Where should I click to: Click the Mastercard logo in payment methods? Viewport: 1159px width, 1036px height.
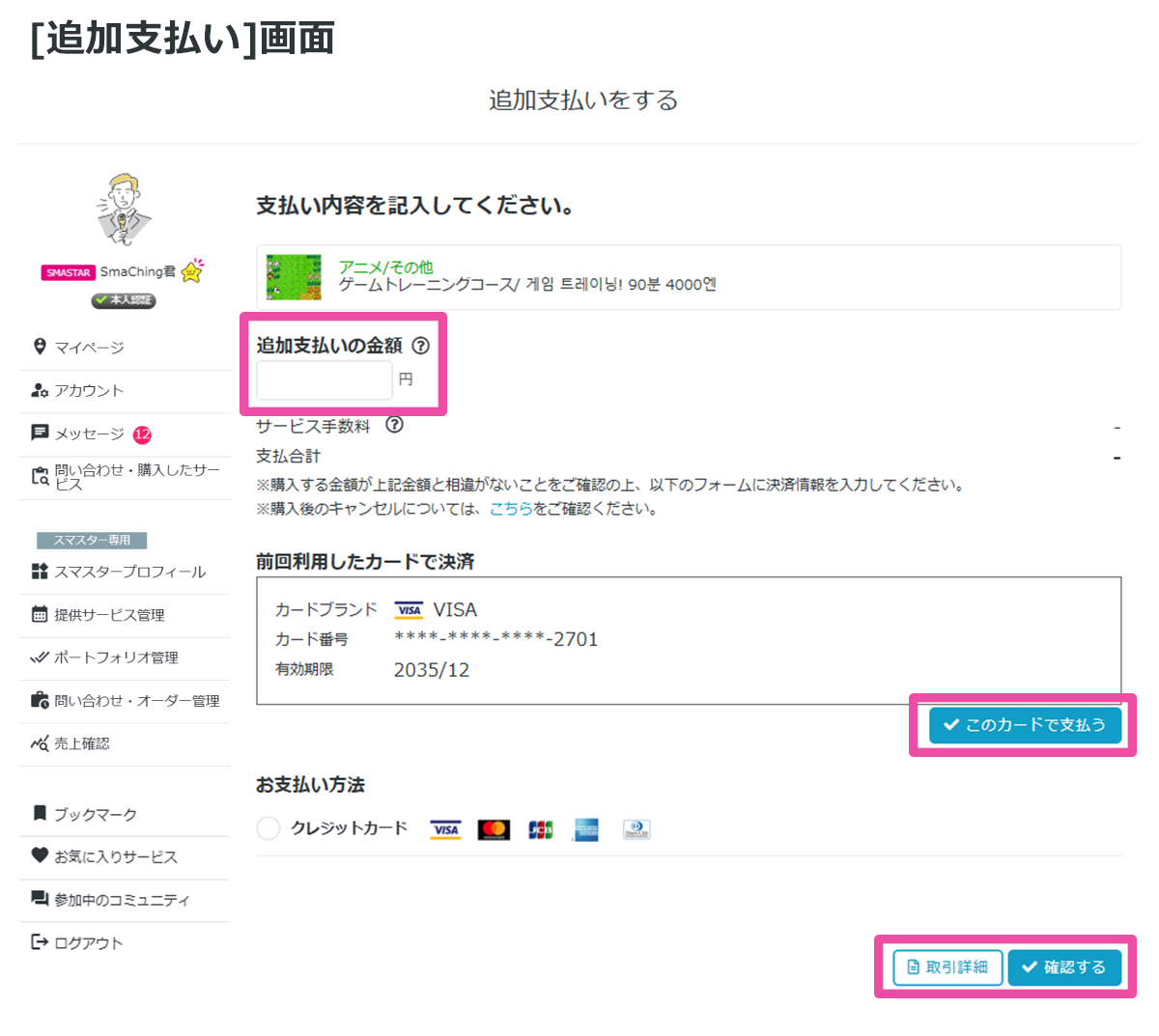[x=494, y=829]
